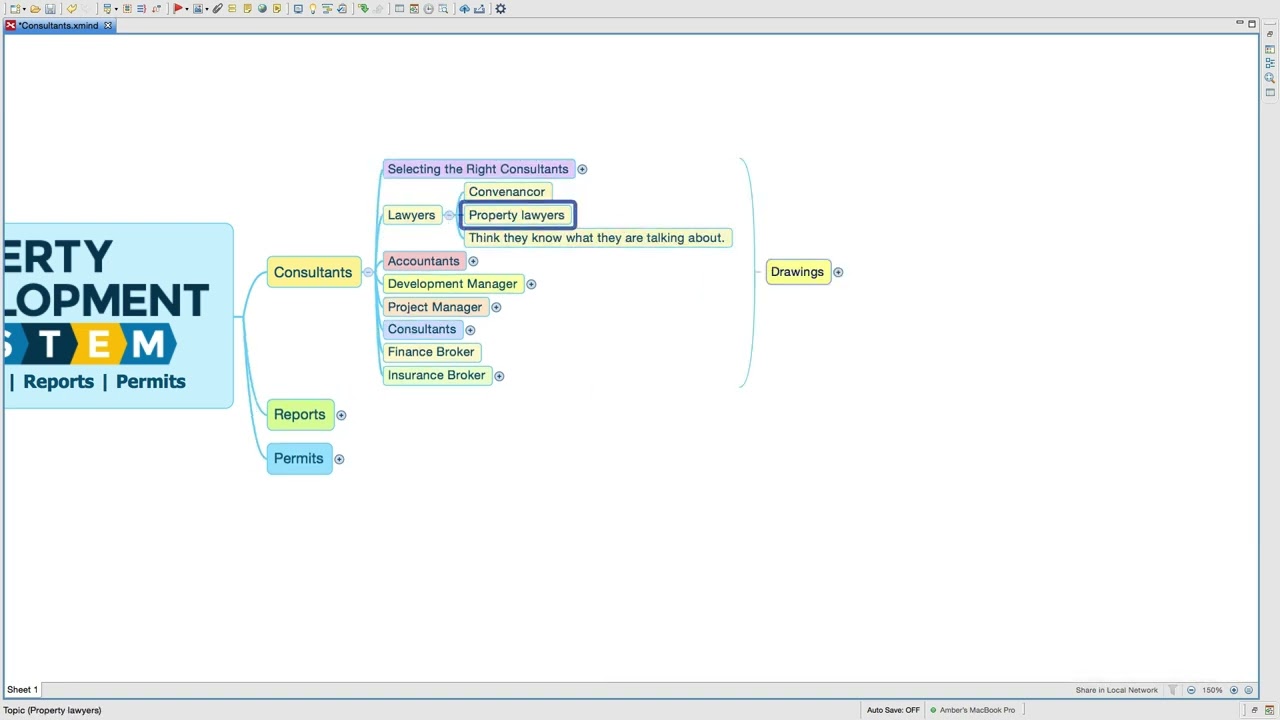Click the Insert subtopic toolbar icon
Screen dimensions: 1280x720
108,9
